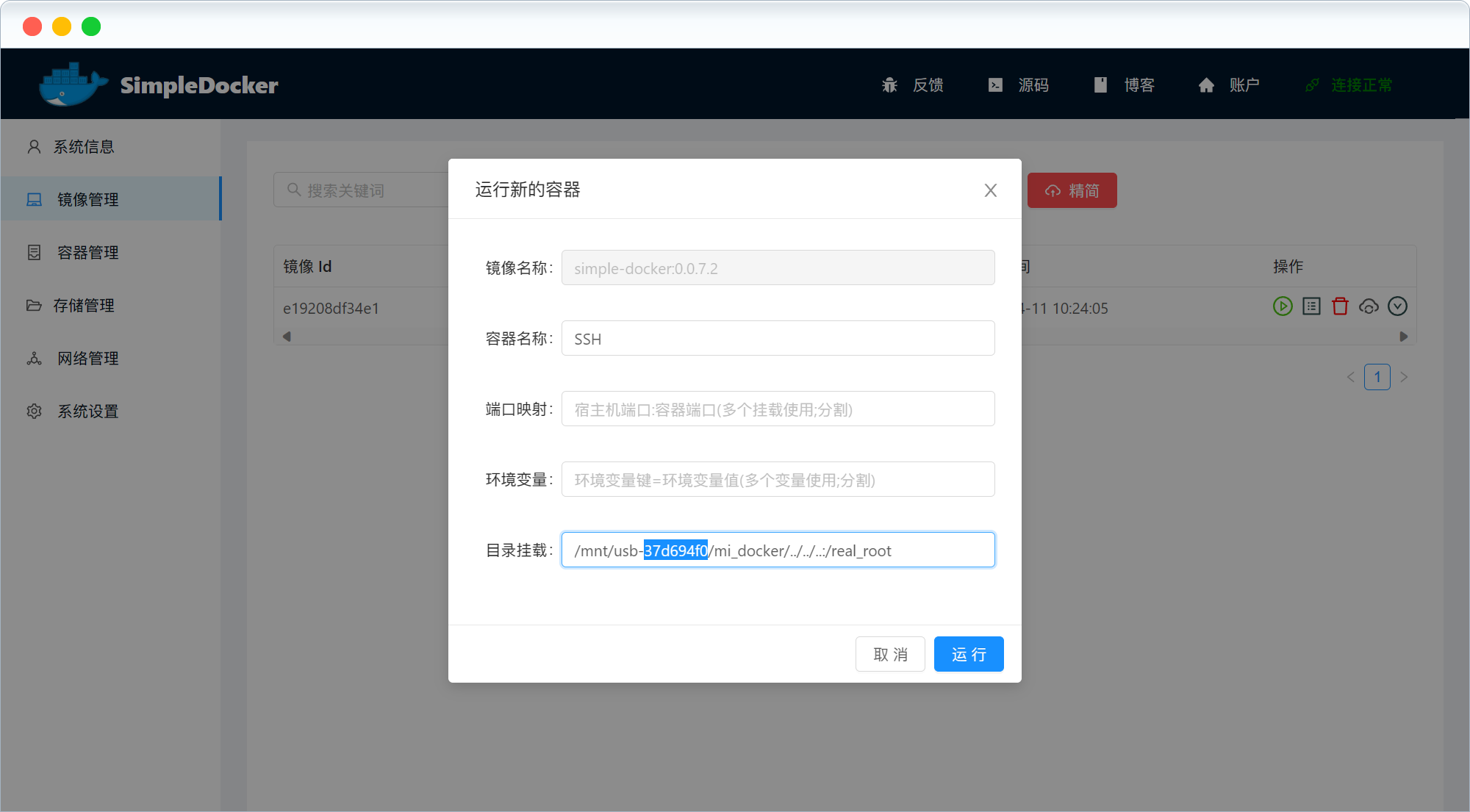The image size is (1470, 812).
Task: Expand the circled down-arrow more actions
Action: (1397, 306)
